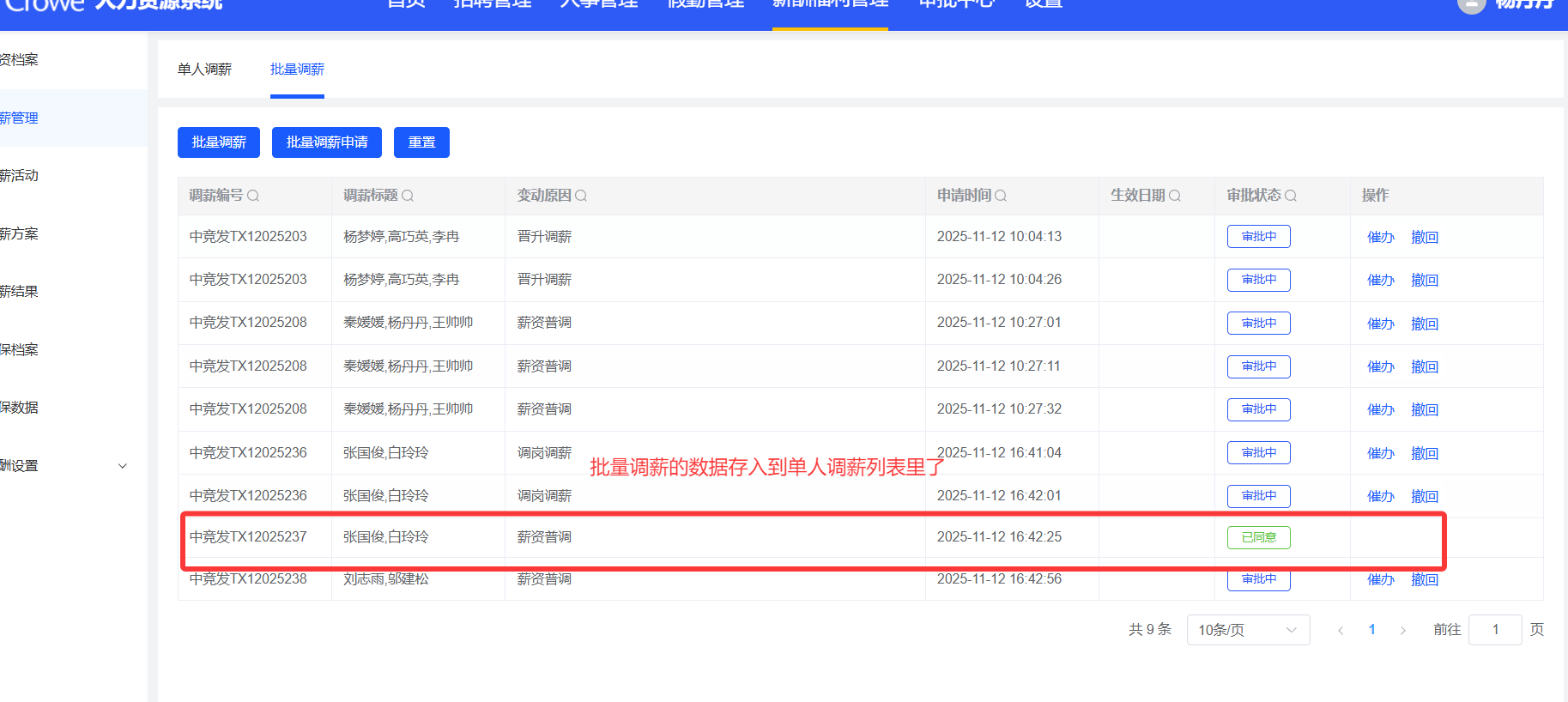The width and height of the screenshot is (1568, 702).
Task: Click search icon beside 申请时间 column header
Action: pos(1001,196)
